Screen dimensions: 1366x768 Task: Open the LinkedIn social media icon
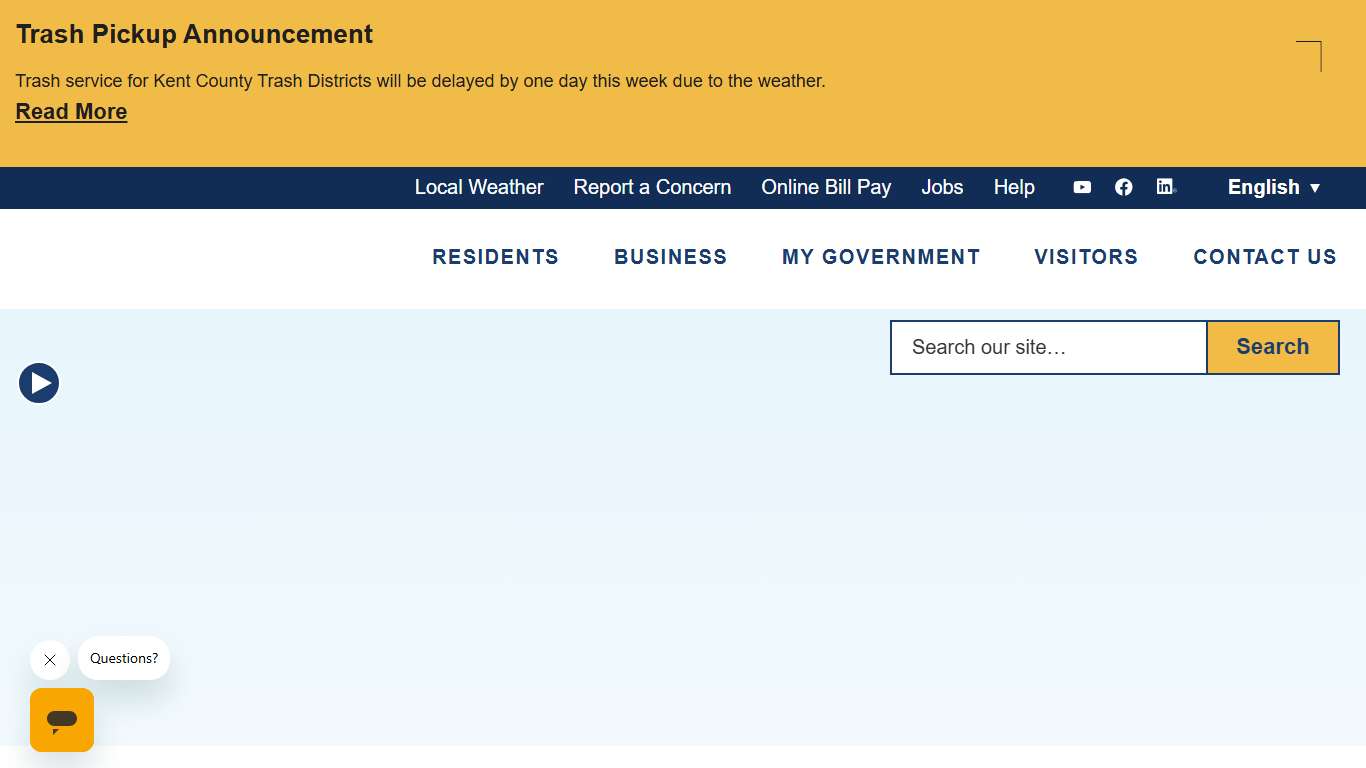[x=1165, y=187]
